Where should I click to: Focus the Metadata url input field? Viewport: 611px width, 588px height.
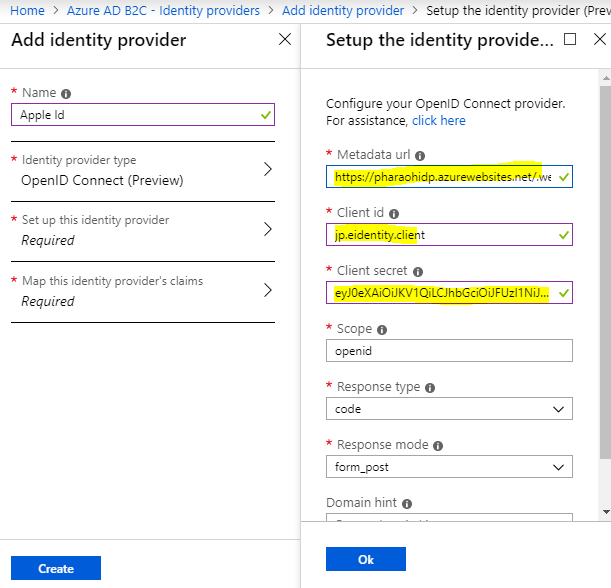449,177
